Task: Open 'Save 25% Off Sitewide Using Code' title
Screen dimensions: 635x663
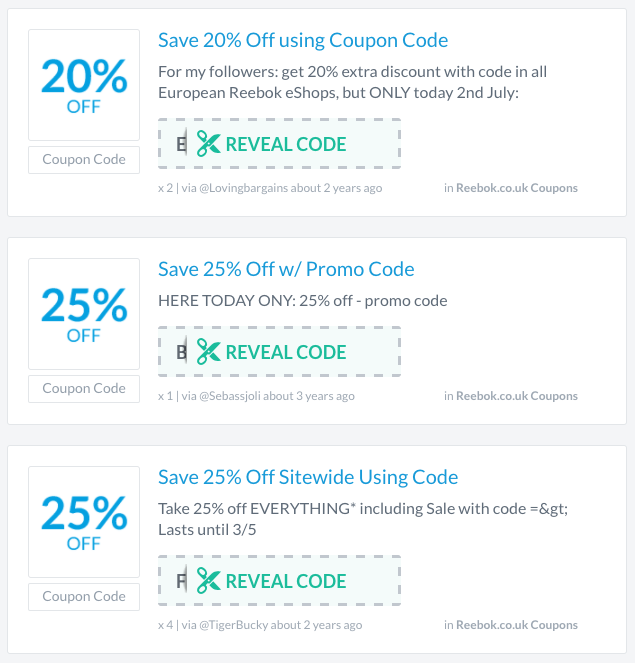Action: click(x=308, y=477)
